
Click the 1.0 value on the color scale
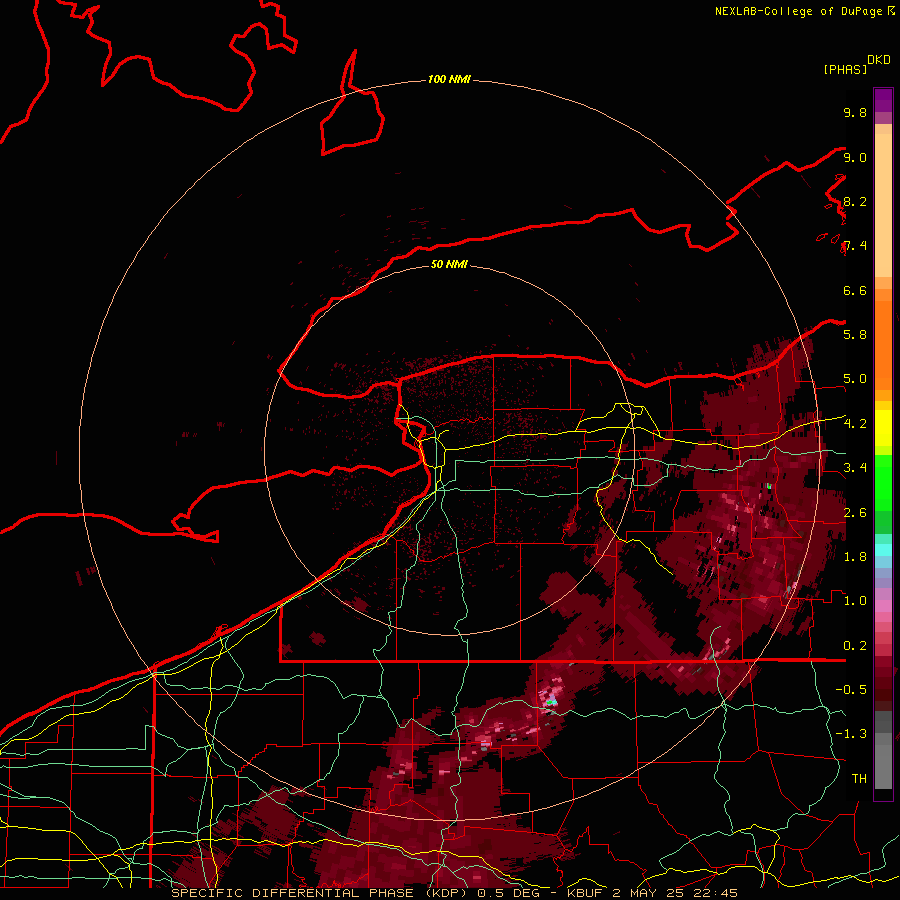pyautogui.click(x=855, y=600)
